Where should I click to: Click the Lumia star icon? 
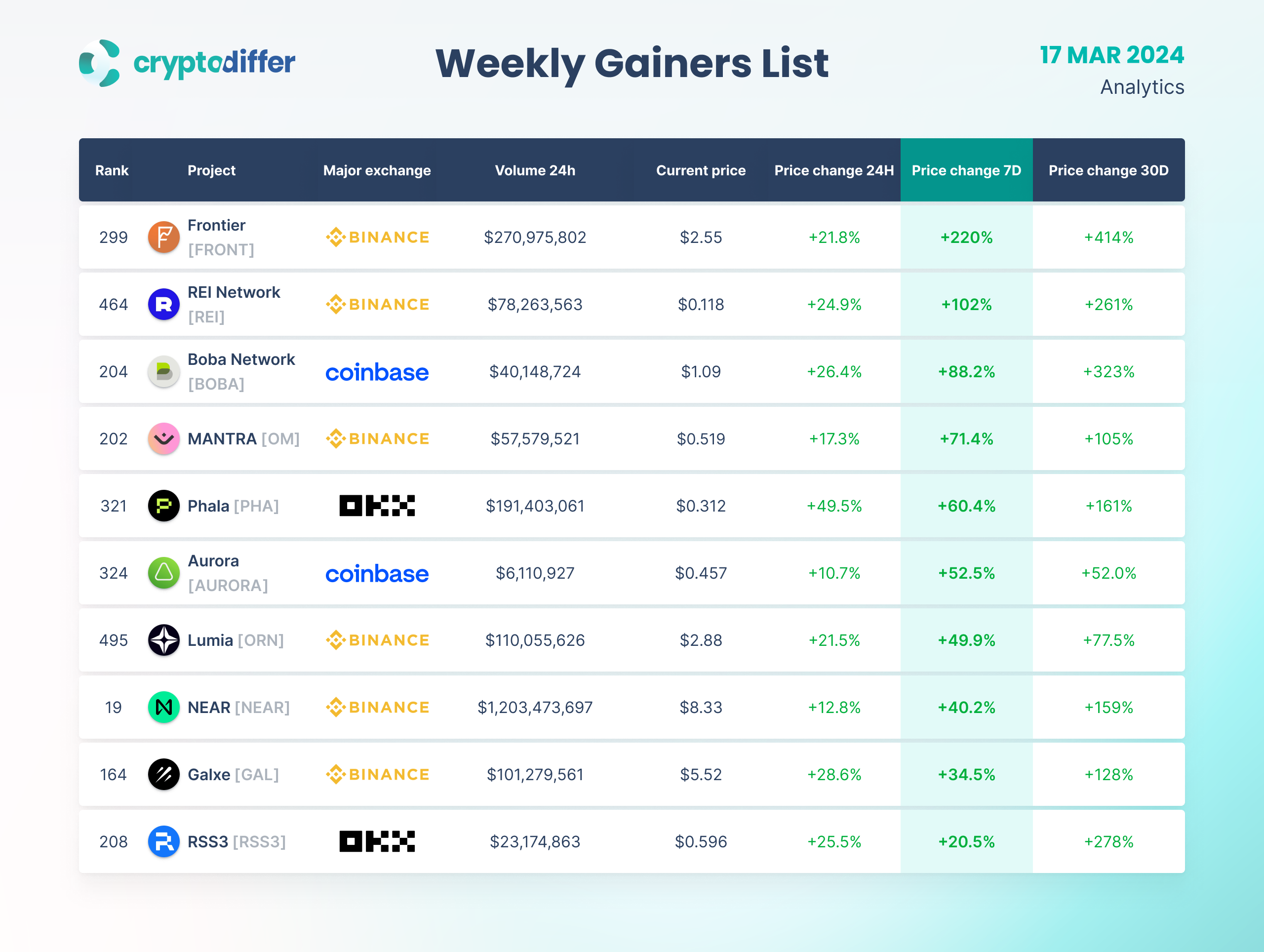tap(164, 640)
